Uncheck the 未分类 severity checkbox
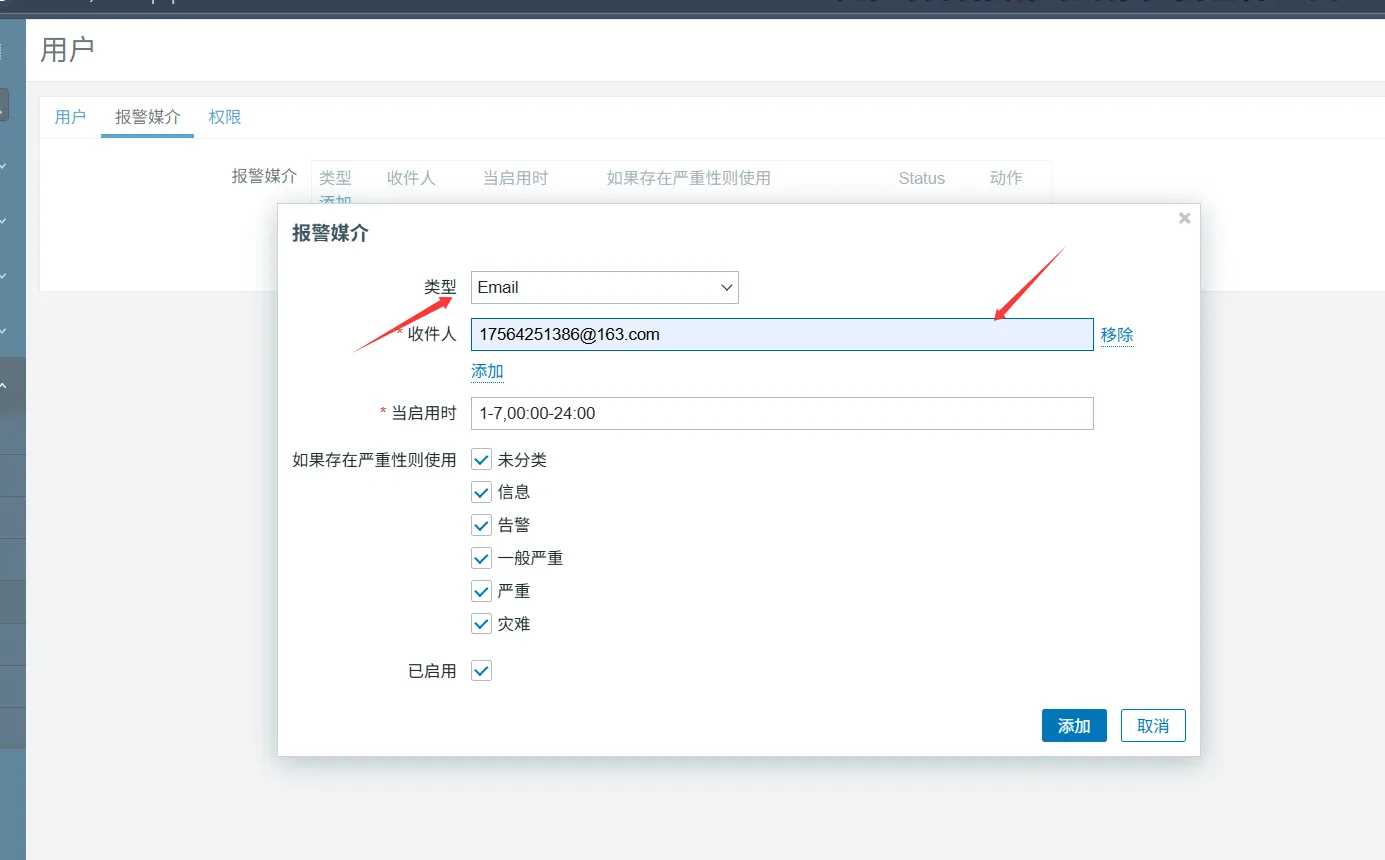1385x860 pixels. click(x=482, y=460)
